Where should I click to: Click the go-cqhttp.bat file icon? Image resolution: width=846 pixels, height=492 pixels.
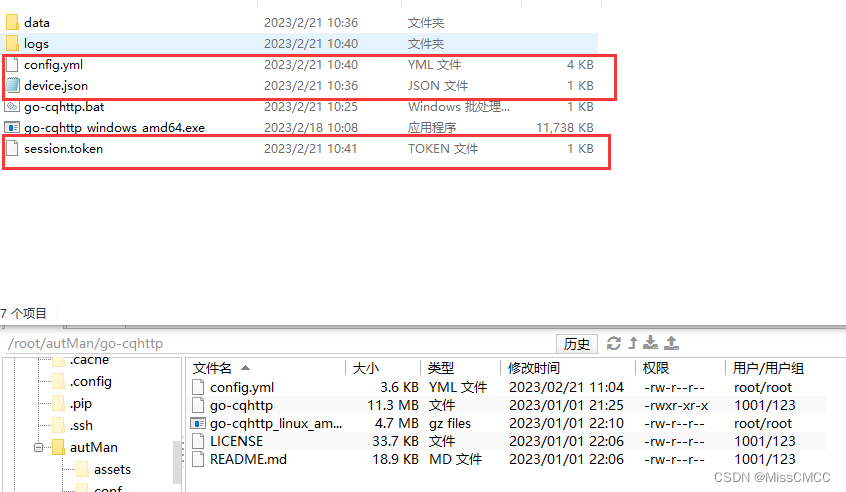(12, 106)
